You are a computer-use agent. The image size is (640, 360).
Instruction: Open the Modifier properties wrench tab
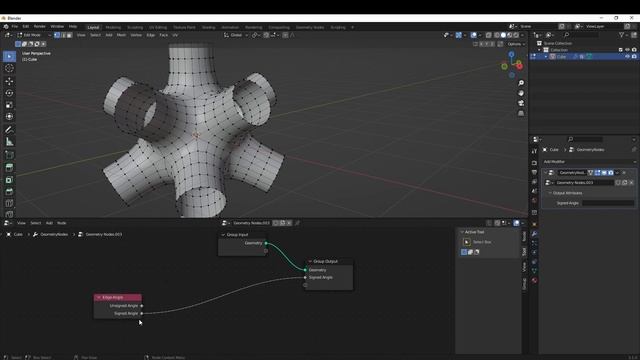534,234
